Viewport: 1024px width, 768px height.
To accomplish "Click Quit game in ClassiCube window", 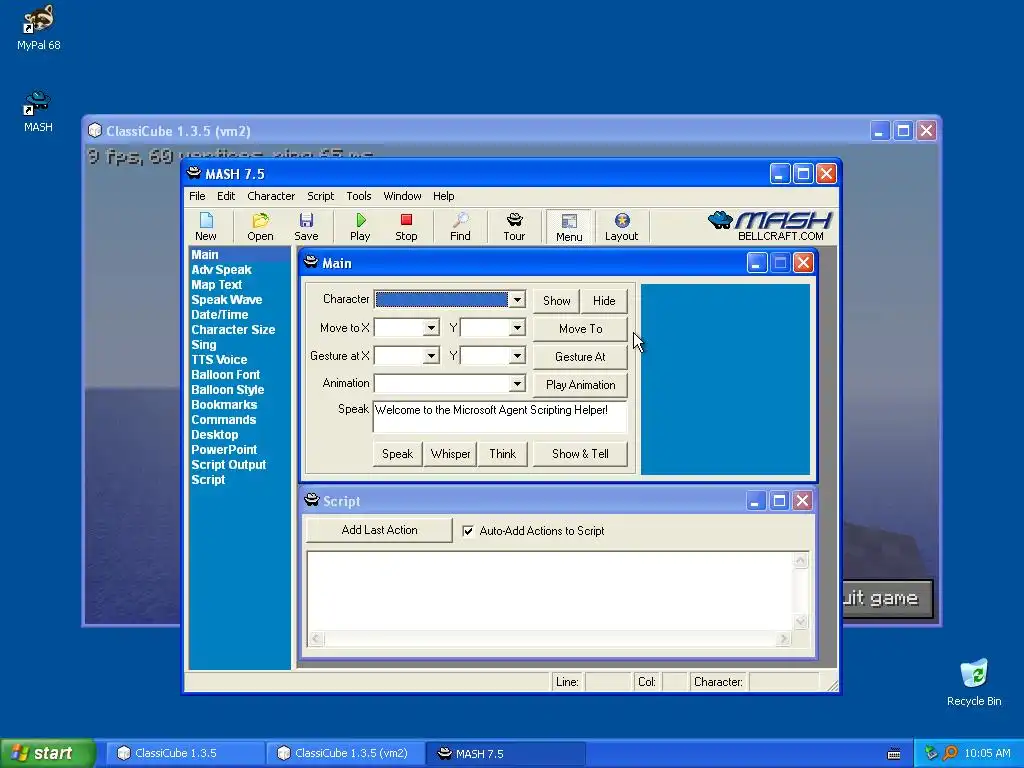I will 887,598.
